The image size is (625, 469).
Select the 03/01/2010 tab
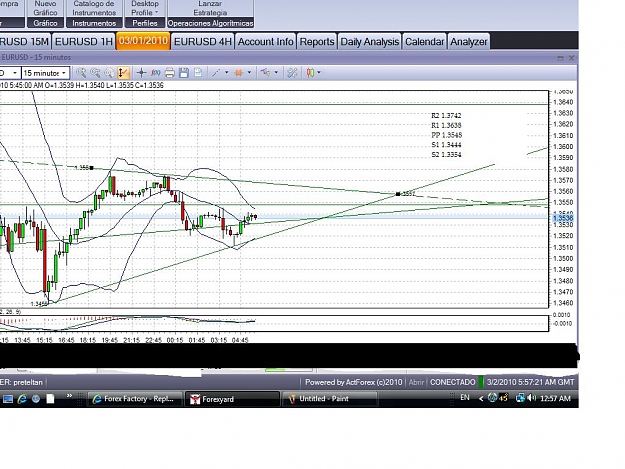[x=143, y=41]
